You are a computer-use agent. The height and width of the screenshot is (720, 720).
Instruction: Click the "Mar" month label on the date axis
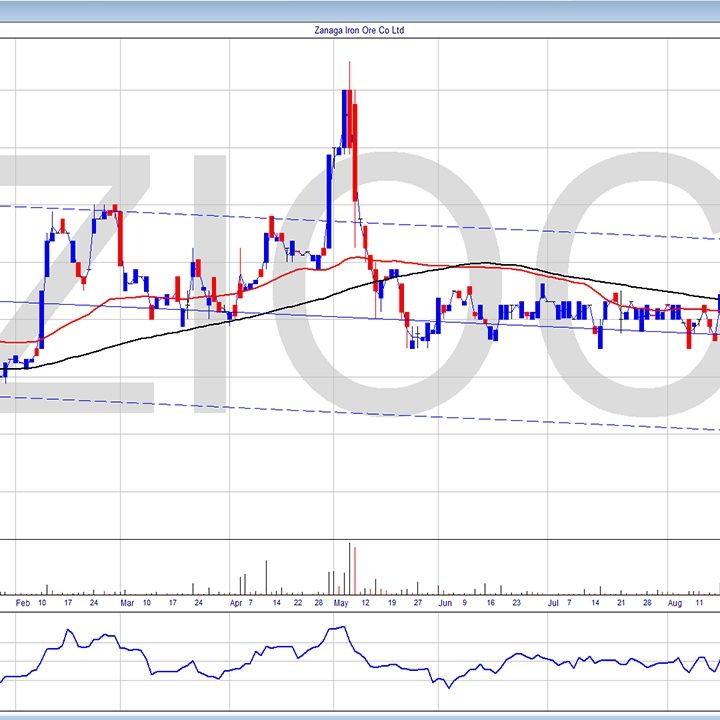point(126,604)
